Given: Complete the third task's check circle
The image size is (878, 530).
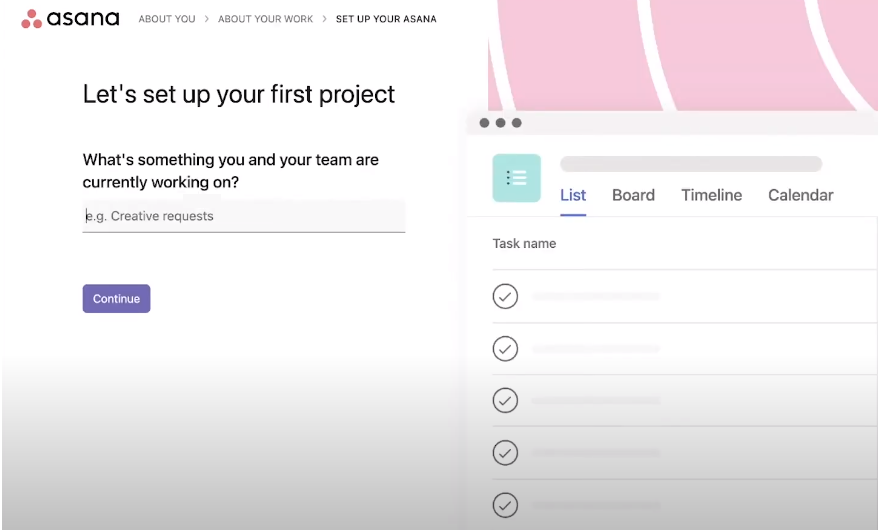Looking at the screenshot, I should point(506,400).
